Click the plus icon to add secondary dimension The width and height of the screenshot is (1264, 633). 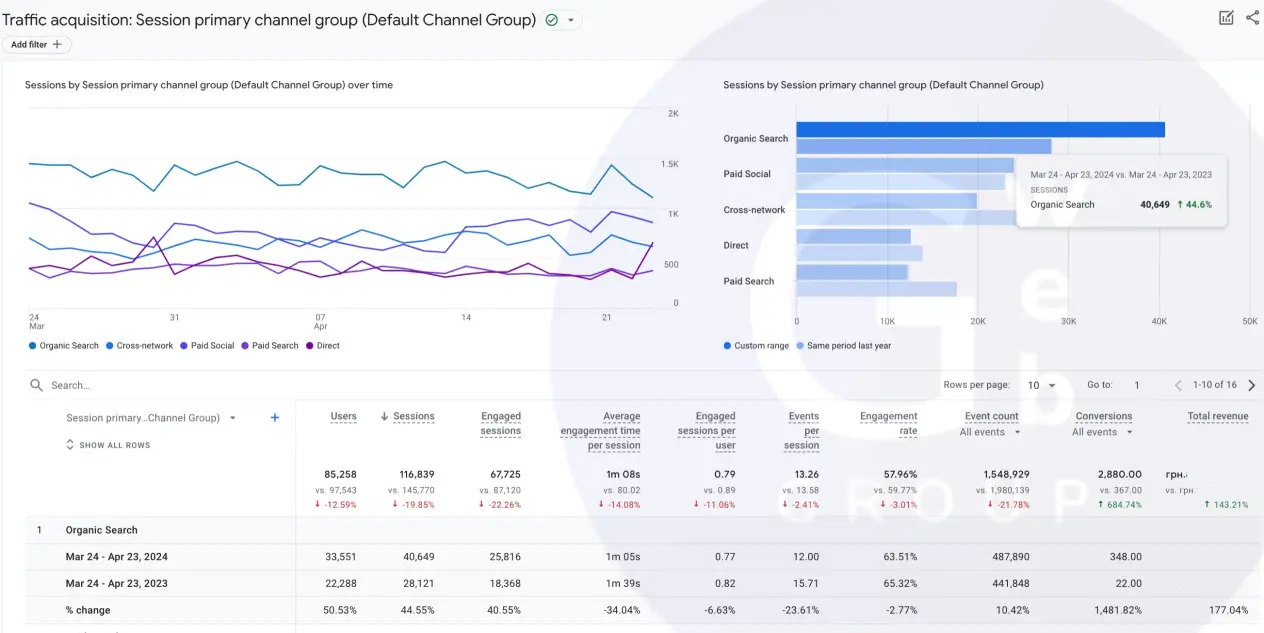click(x=275, y=418)
